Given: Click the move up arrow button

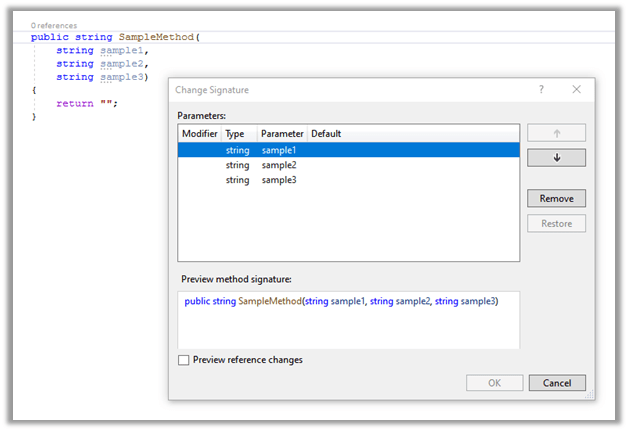Looking at the screenshot, I should [x=556, y=133].
